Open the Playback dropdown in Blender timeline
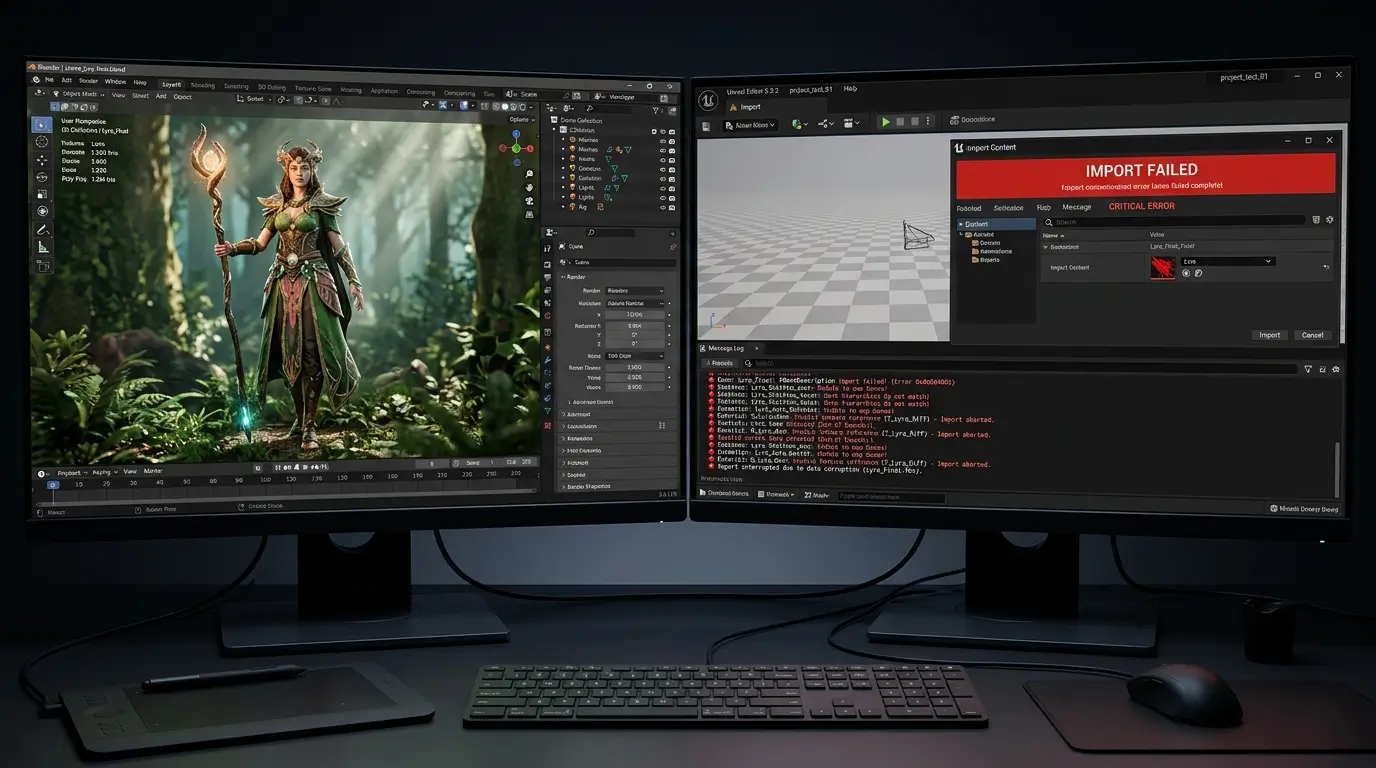The height and width of the screenshot is (768, 1376). click(70, 472)
